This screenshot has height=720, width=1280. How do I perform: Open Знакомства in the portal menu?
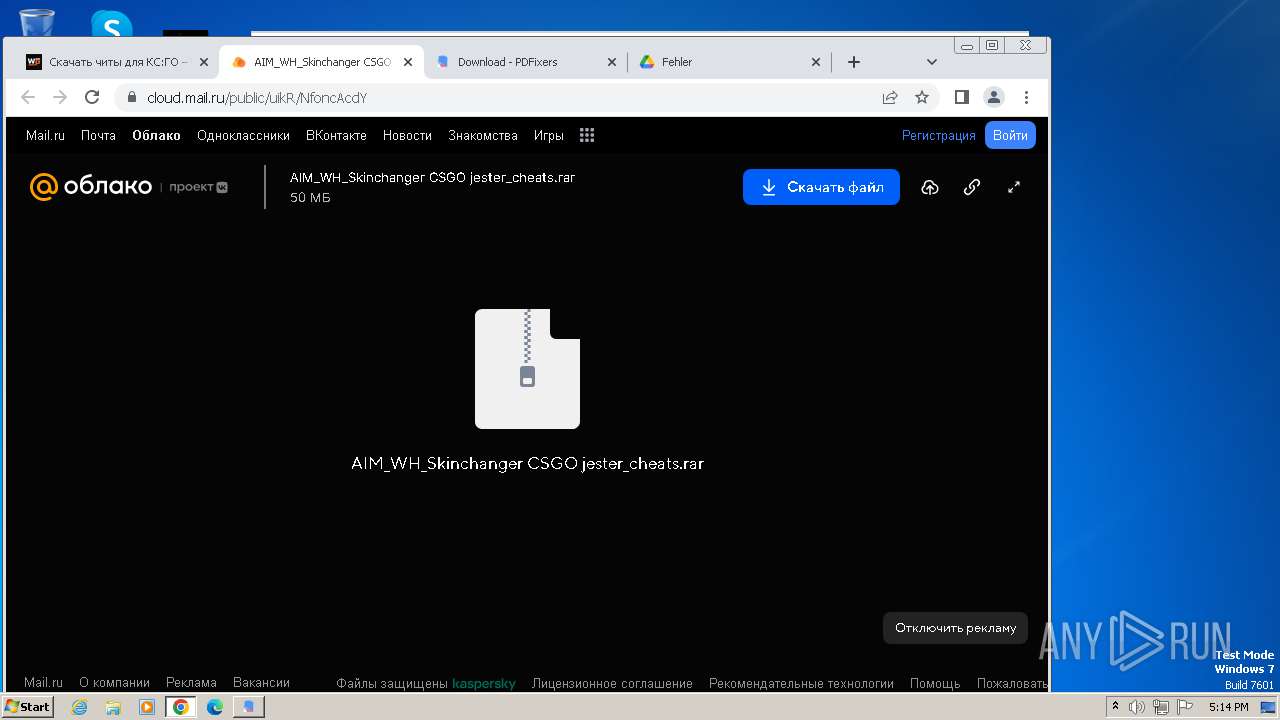click(x=483, y=135)
